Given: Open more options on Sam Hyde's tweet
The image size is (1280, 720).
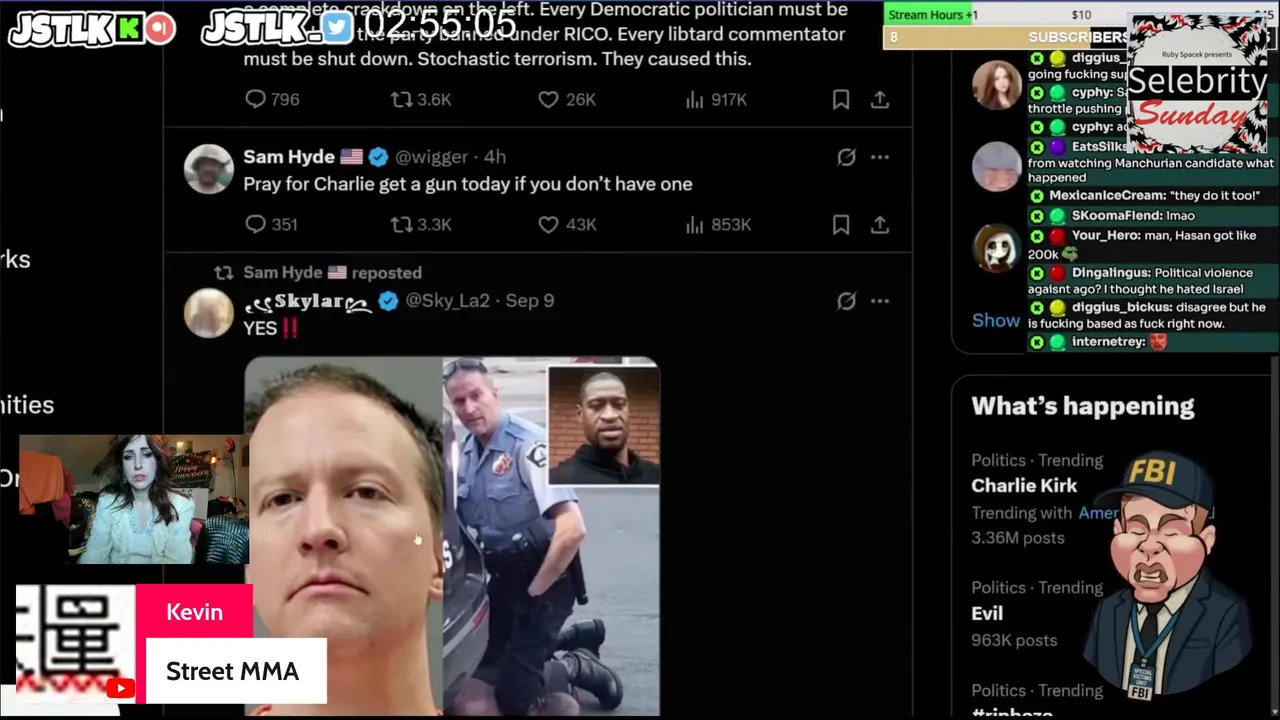Looking at the screenshot, I should pos(880,157).
